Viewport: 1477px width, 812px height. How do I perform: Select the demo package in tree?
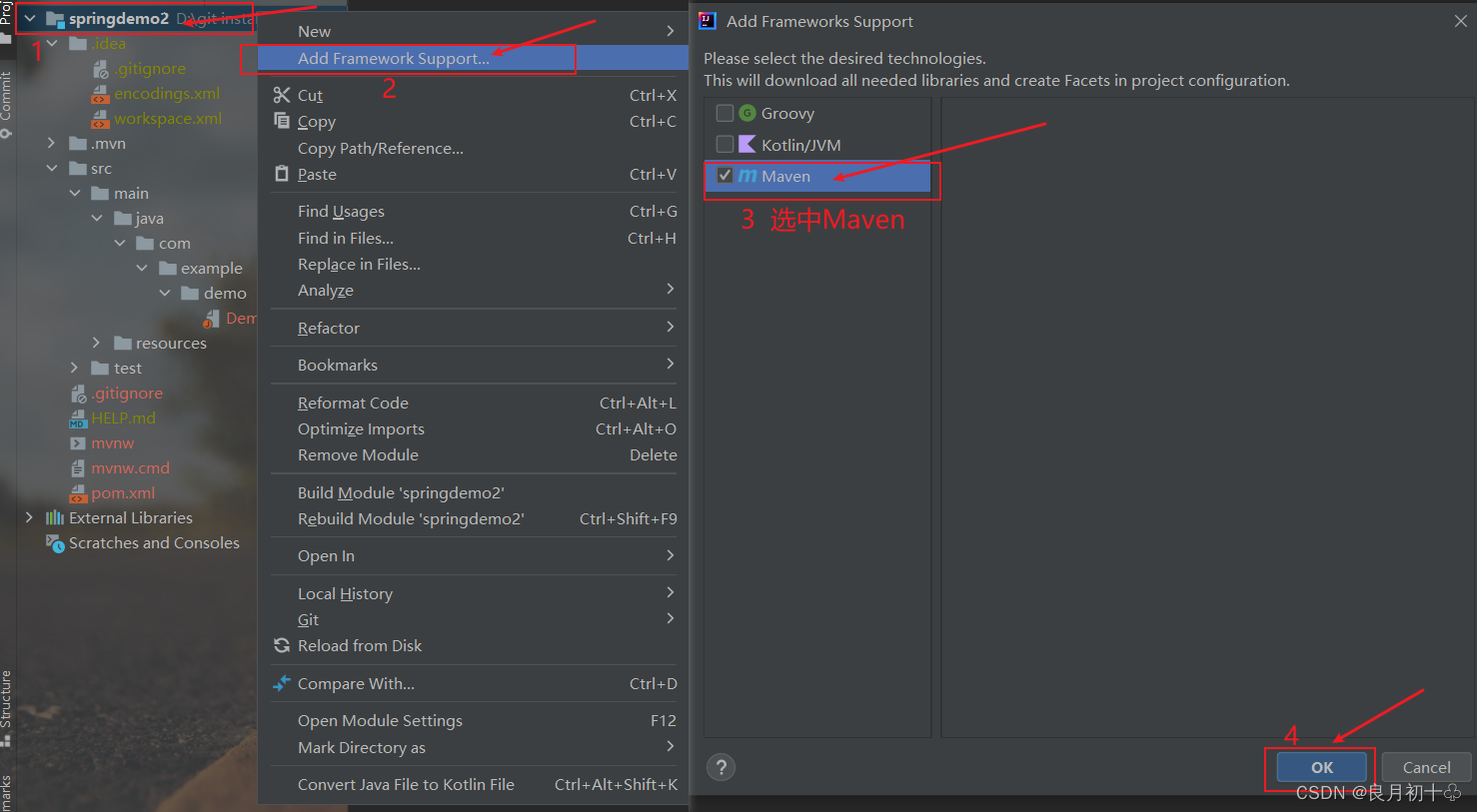[225, 293]
